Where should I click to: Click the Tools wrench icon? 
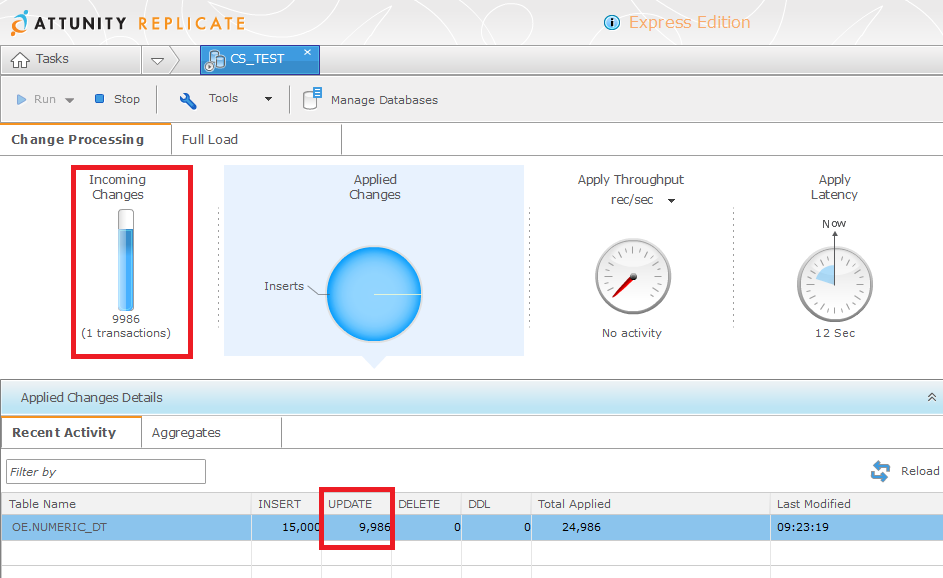click(x=188, y=100)
